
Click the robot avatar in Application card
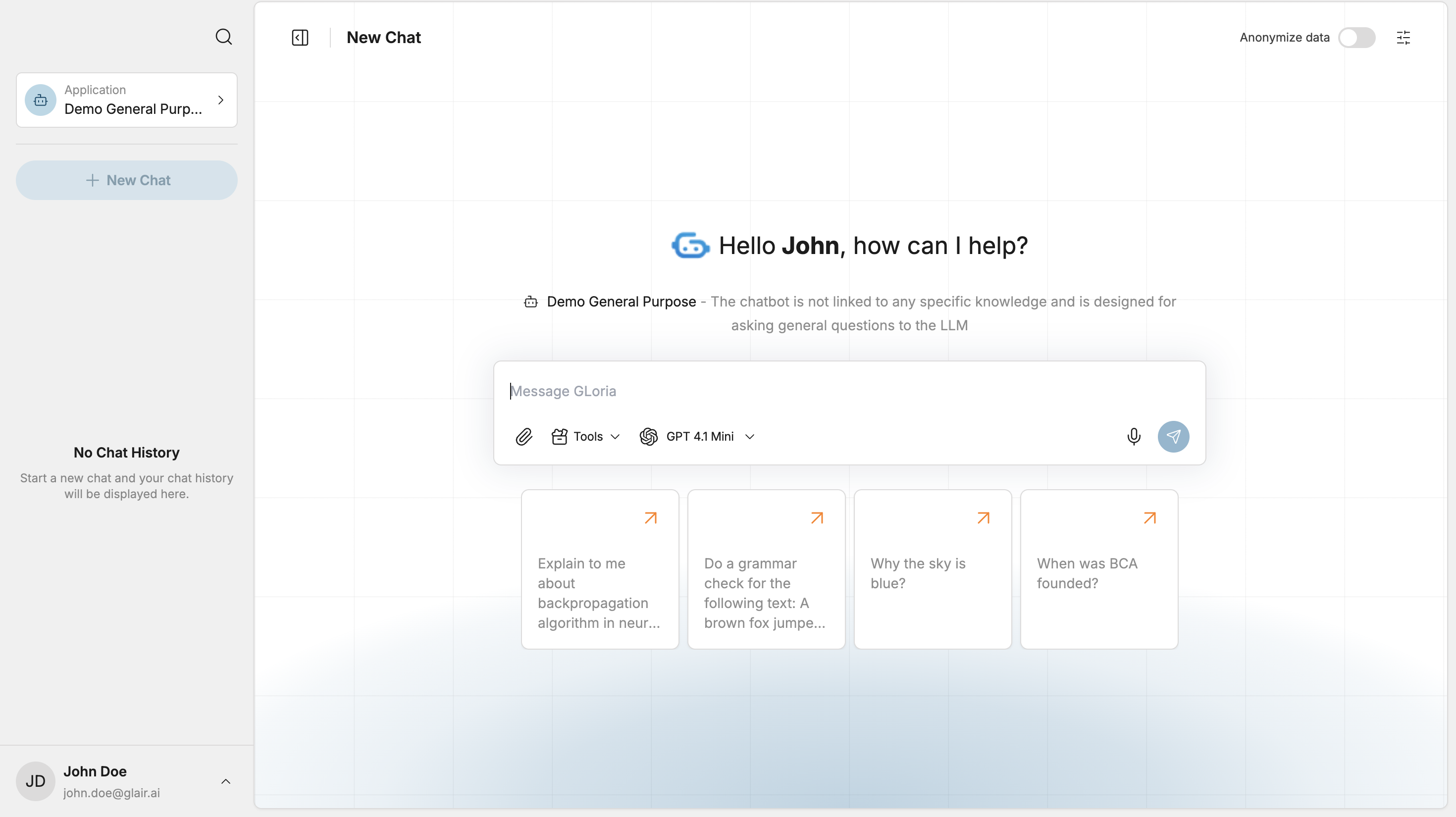point(41,101)
